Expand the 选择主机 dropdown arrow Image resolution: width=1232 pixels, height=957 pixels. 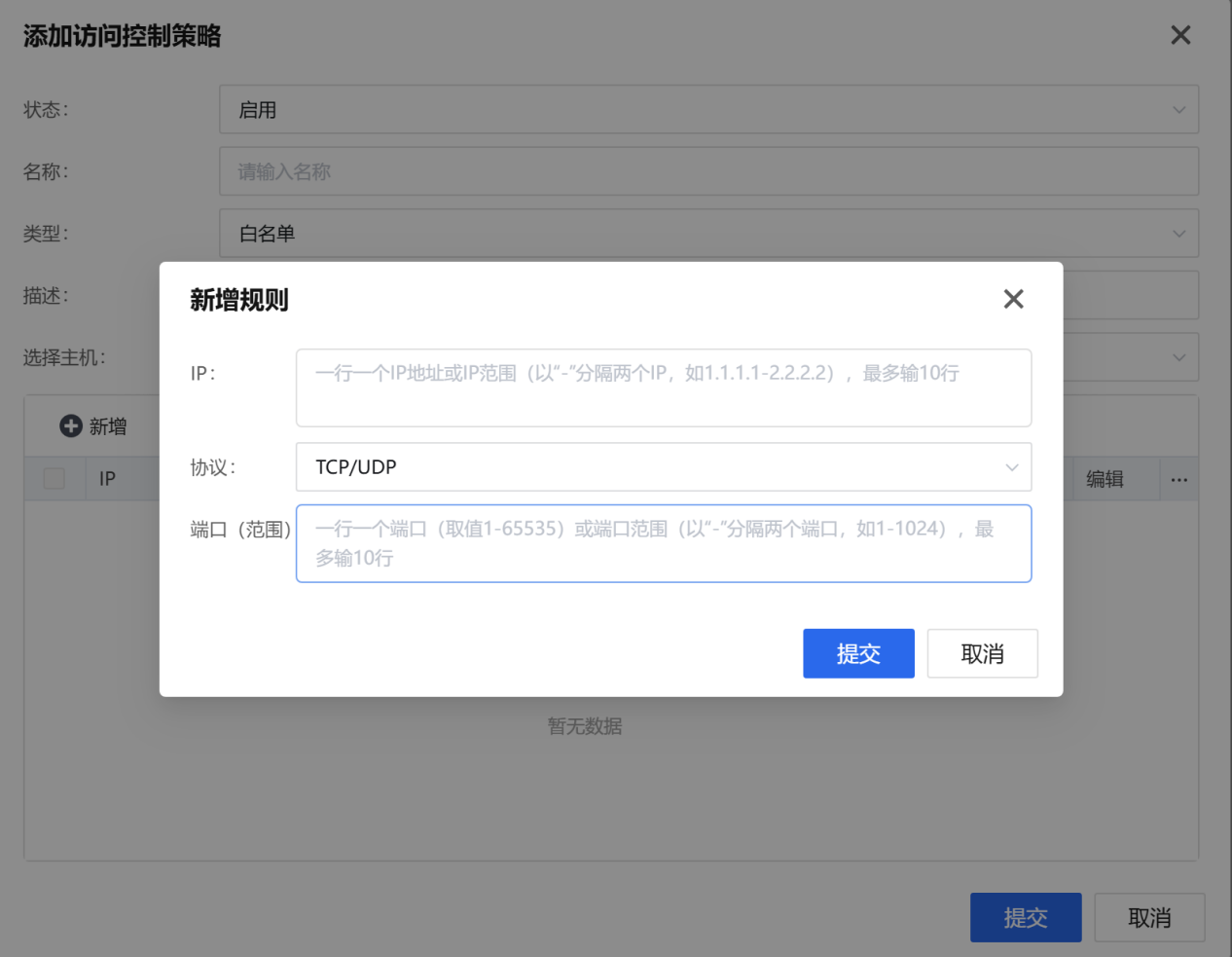point(1178,357)
